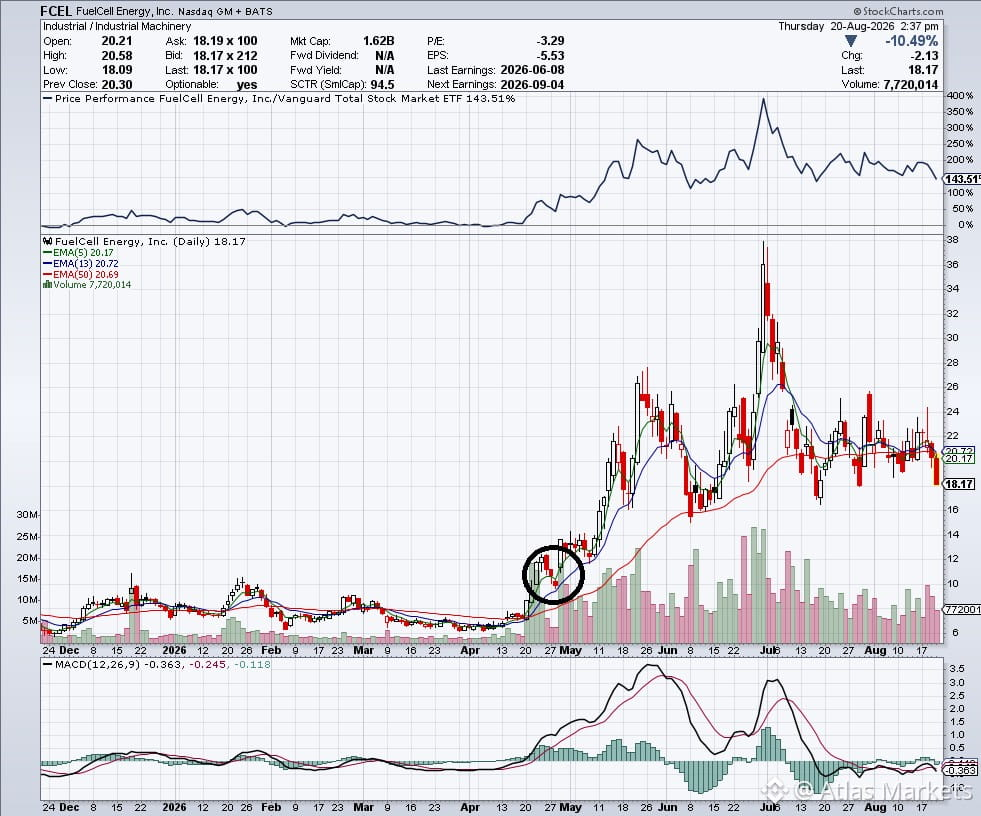Select the Low value 18.09
The height and width of the screenshot is (816, 981).
(x=117, y=70)
